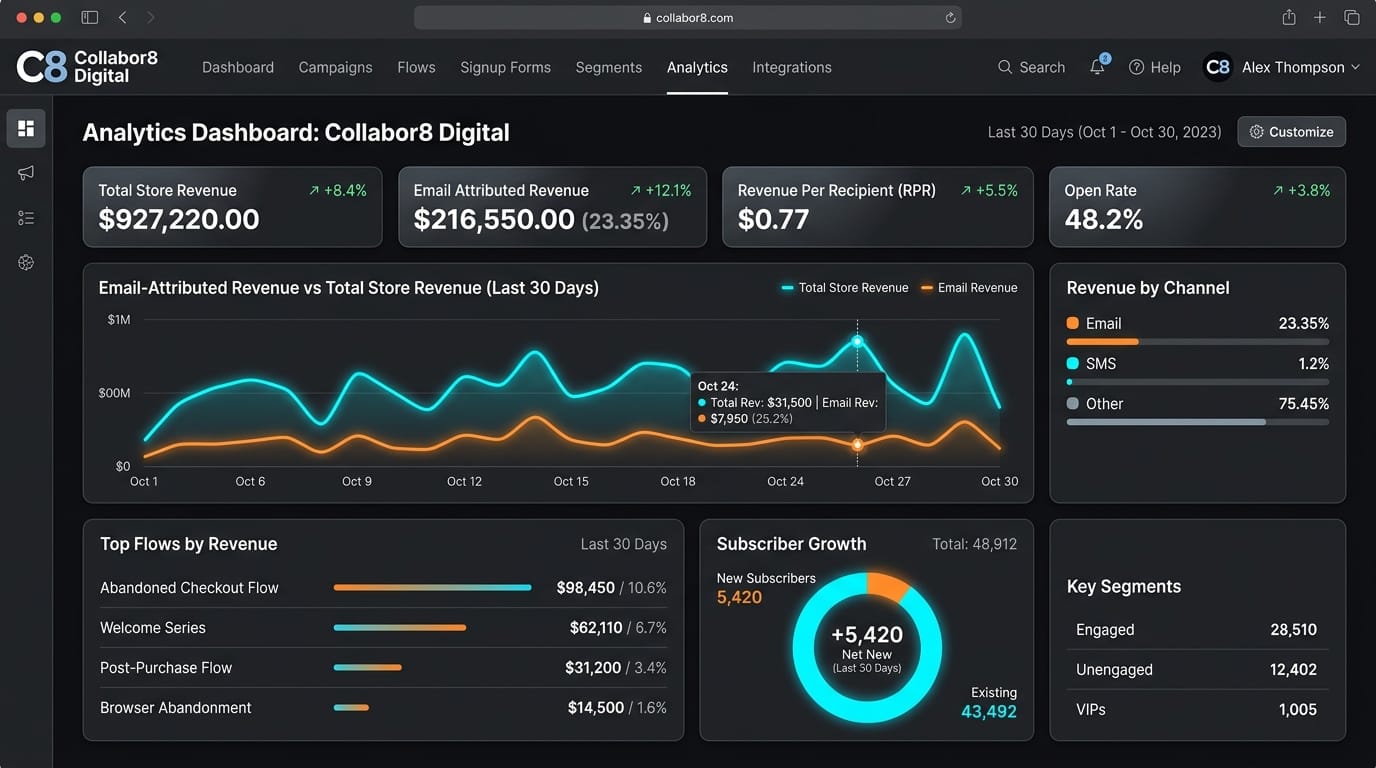
Task: Open the checklist sidebar icon
Action: click(x=26, y=218)
